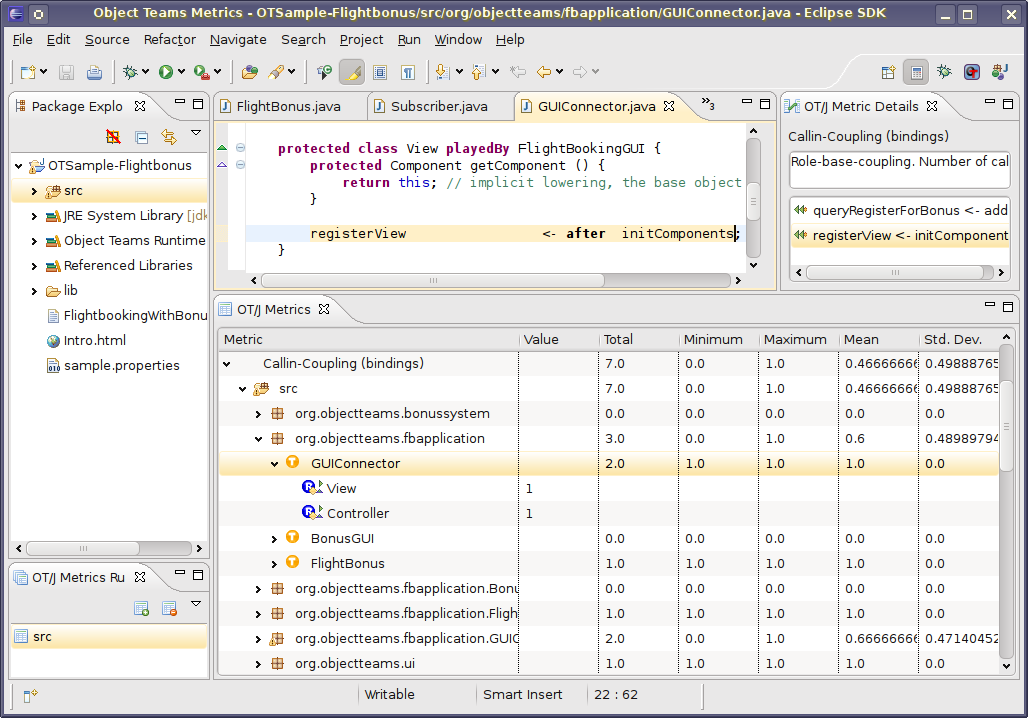Click Collapse All in Package Explorer
The image size is (1028, 718).
point(142,137)
